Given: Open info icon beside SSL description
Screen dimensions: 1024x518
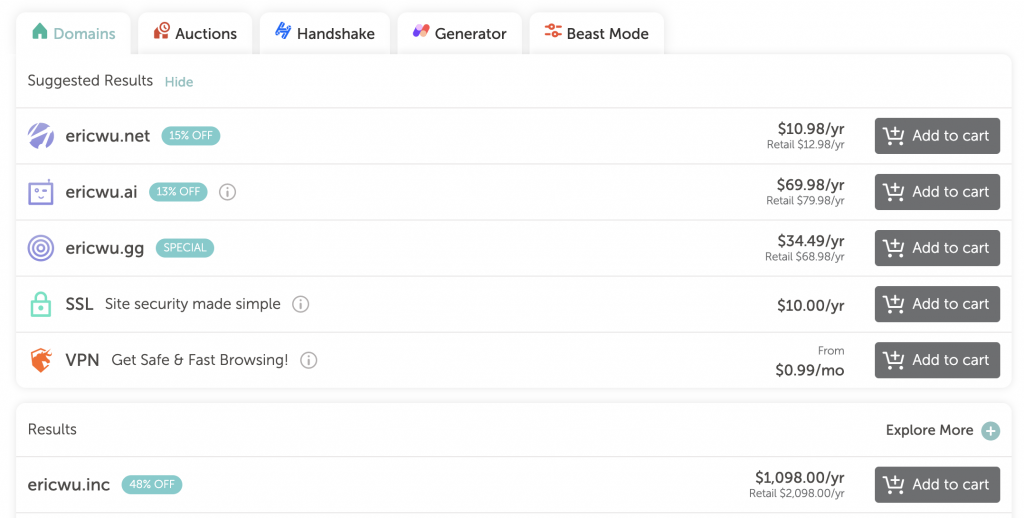Looking at the screenshot, I should coord(300,304).
